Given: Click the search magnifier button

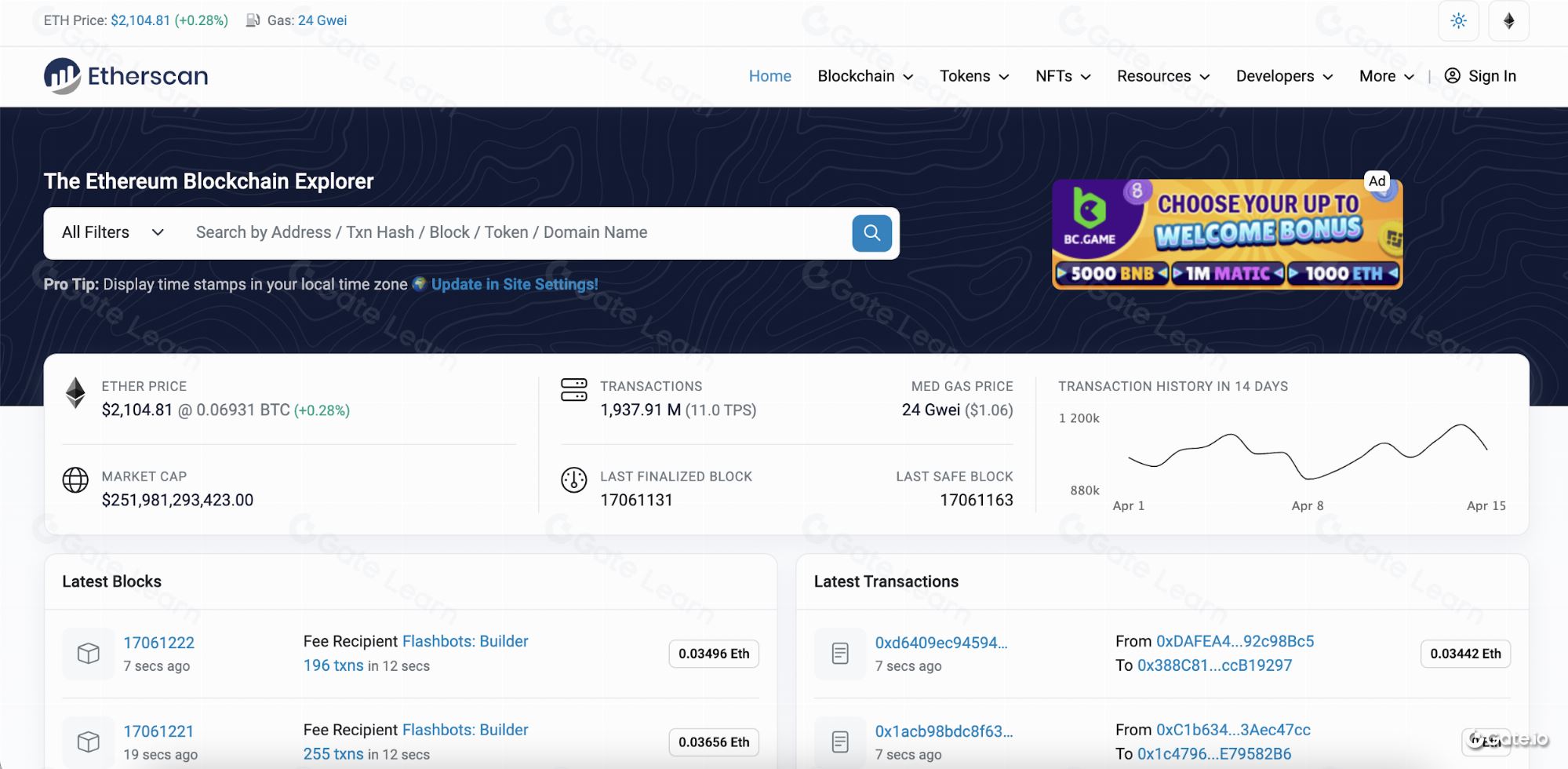Looking at the screenshot, I should pos(871,232).
